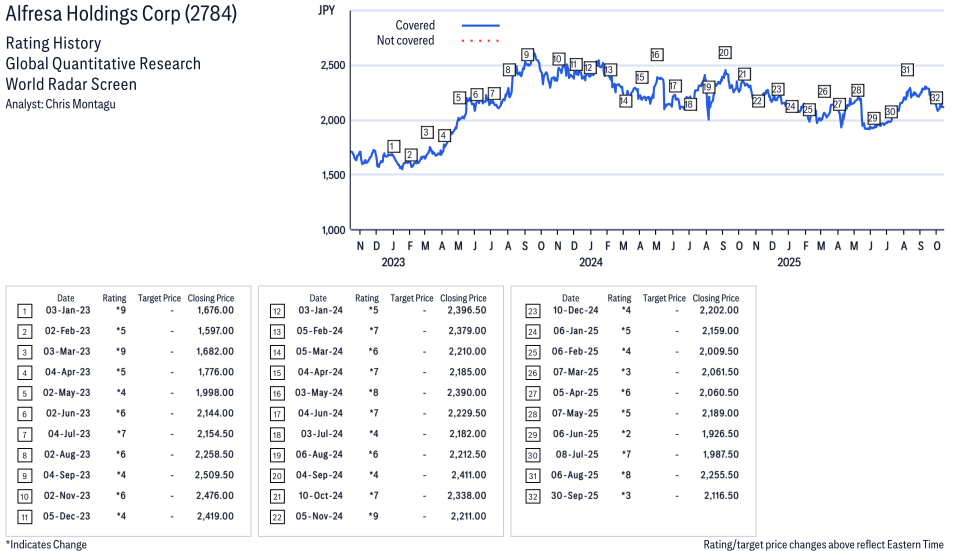Screen dimensions: 955x551
Task: Click chart marker 31 above the price line
Action: pos(906,70)
